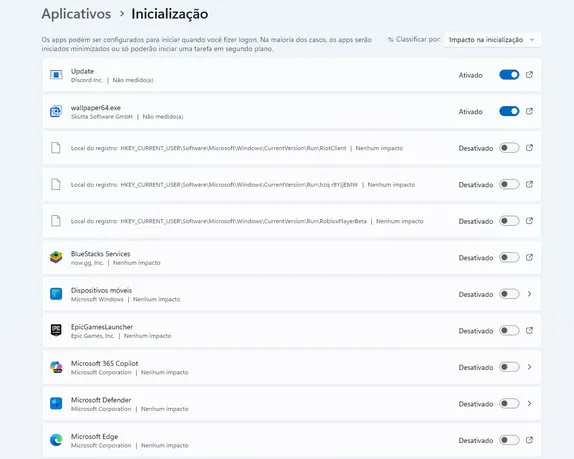The image size is (574, 459).
Task: Click 'Ativado' status of Update row
Action: pos(470,75)
